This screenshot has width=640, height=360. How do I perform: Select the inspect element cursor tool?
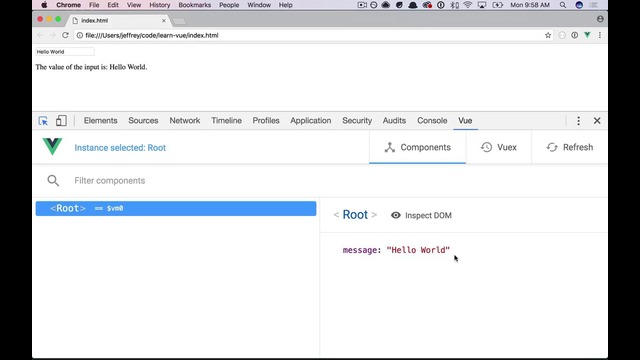click(x=43, y=121)
